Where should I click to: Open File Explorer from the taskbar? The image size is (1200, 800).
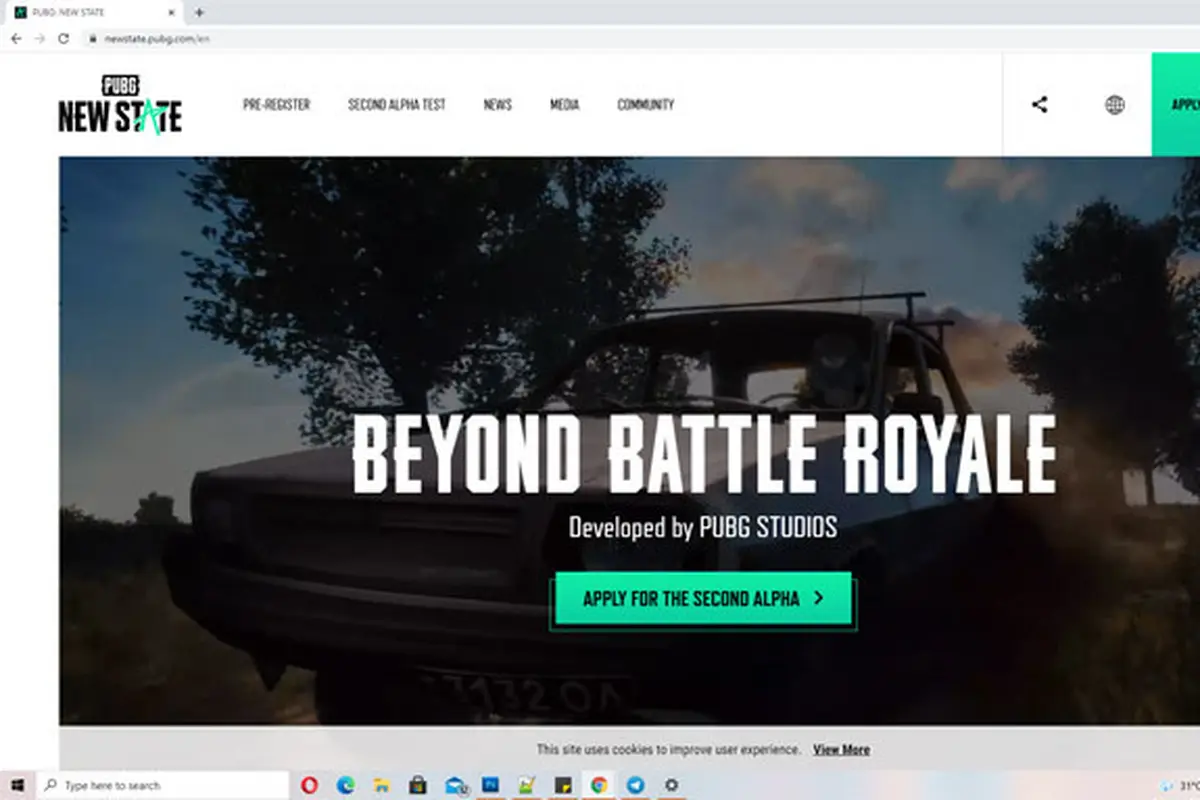click(x=382, y=785)
